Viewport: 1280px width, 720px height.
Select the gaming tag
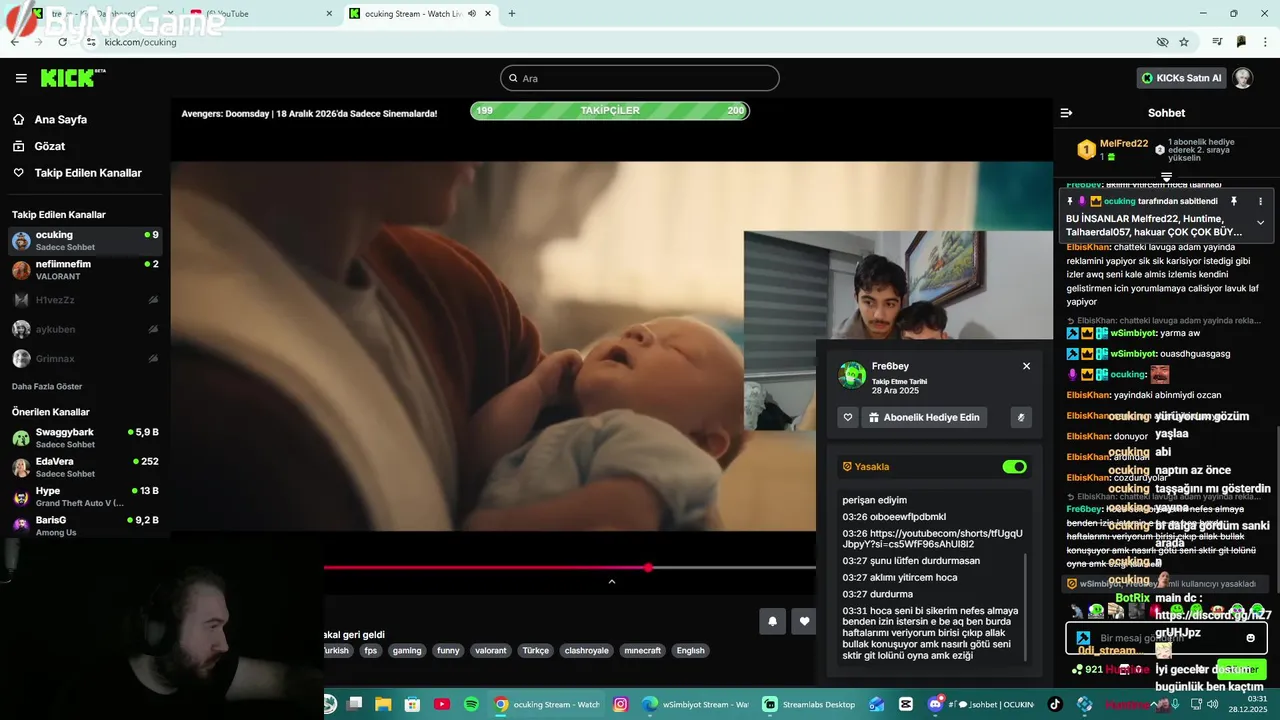(407, 650)
